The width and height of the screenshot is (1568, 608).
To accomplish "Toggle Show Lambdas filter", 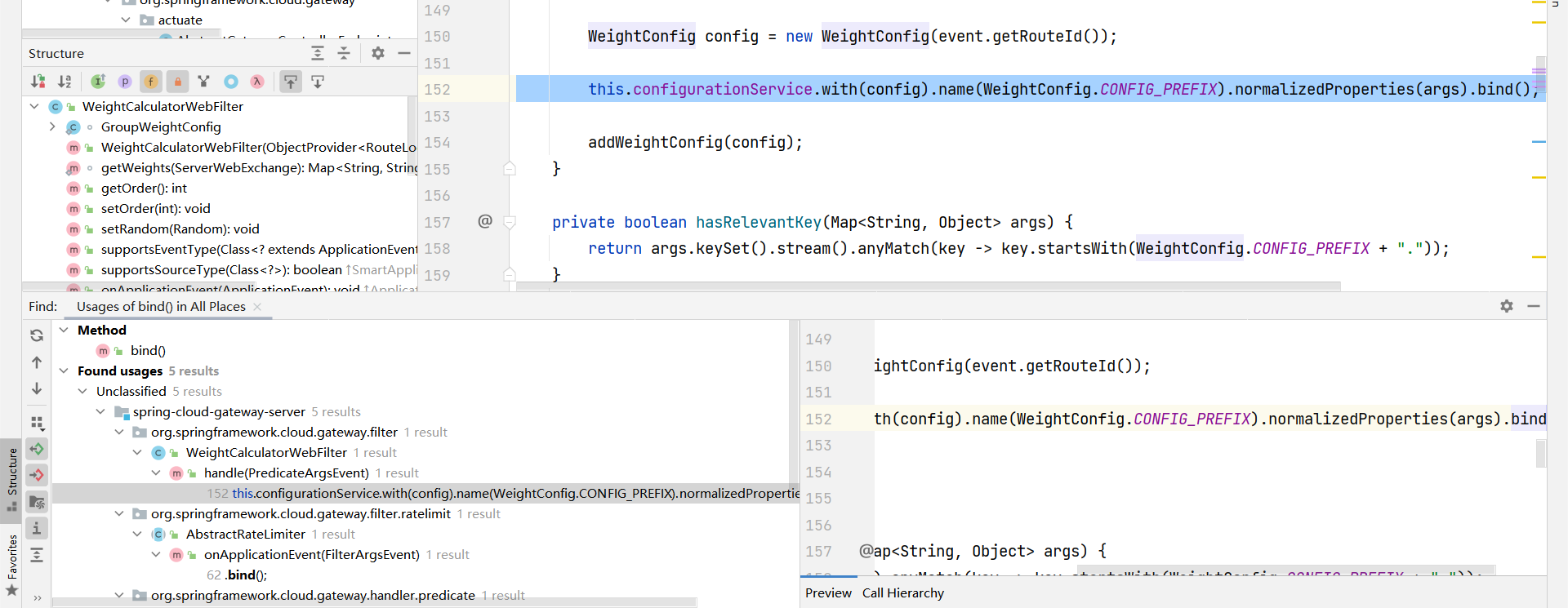I will (257, 82).
